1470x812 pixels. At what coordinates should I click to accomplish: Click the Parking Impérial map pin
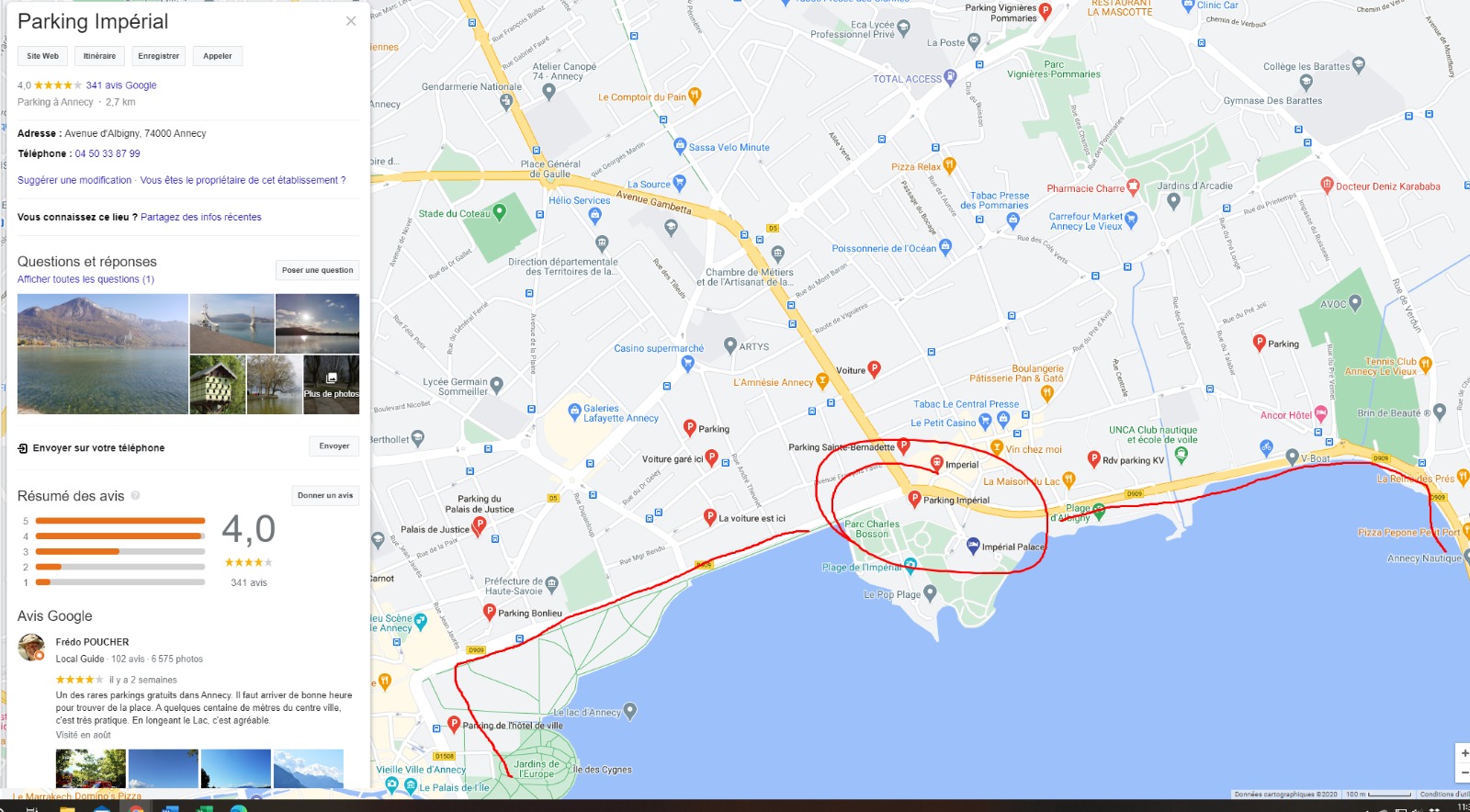tap(914, 498)
